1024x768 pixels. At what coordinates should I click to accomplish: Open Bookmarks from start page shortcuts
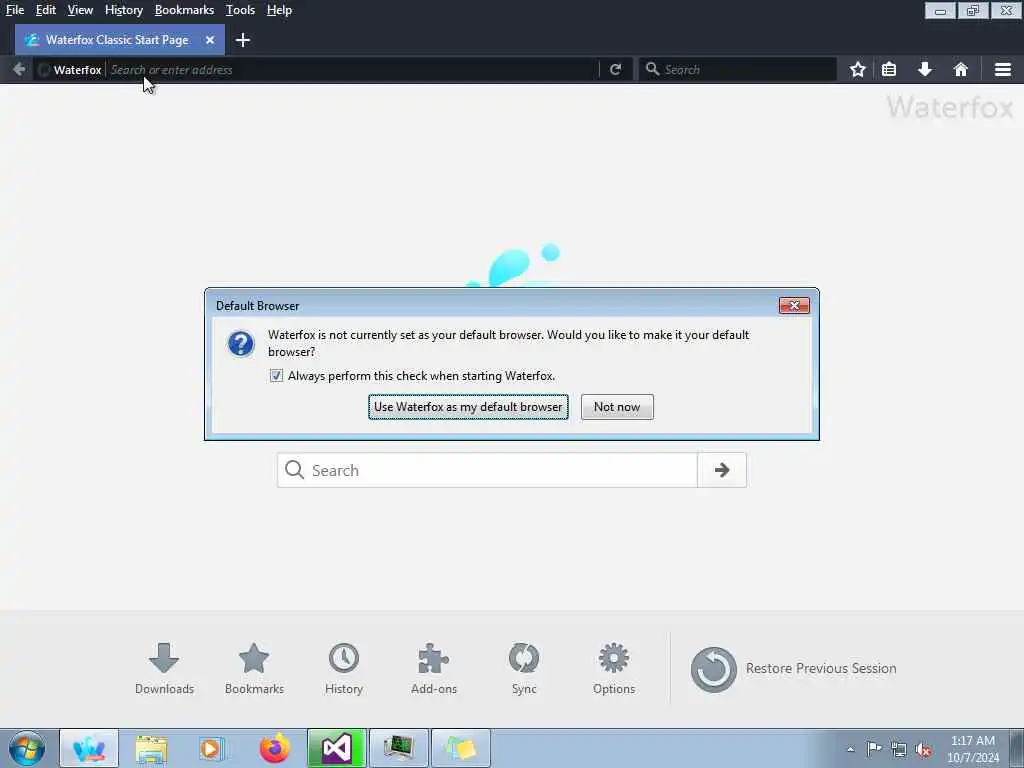(254, 669)
